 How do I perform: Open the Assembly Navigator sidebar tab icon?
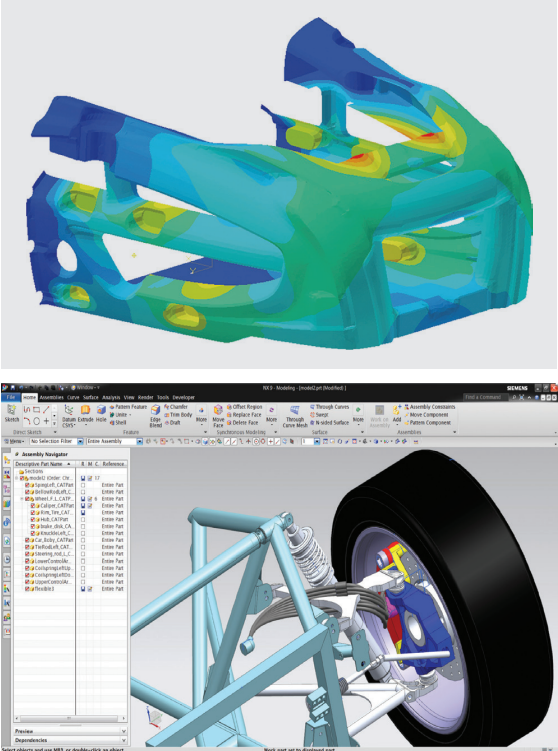(x=7, y=460)
